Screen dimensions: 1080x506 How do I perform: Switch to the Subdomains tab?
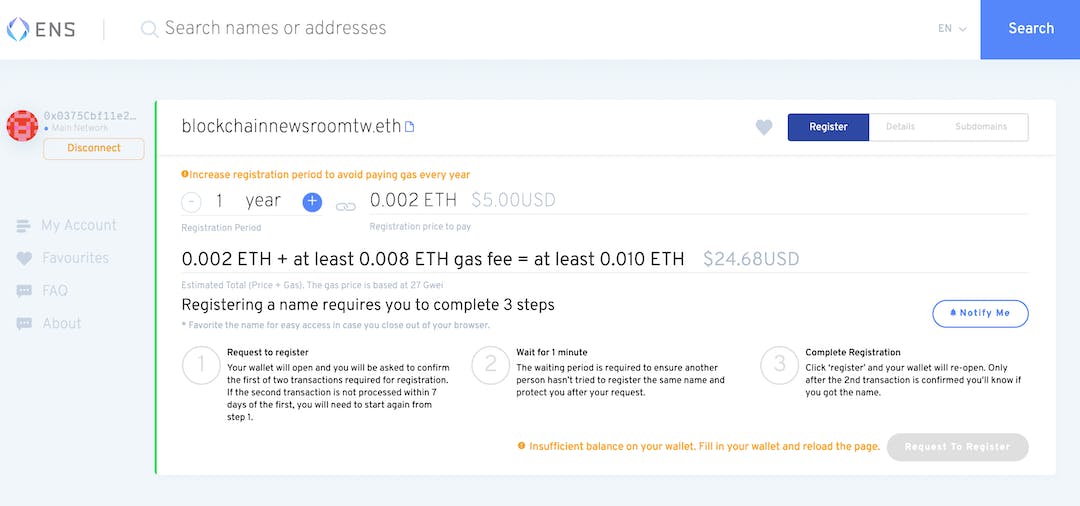pos(981,127)
